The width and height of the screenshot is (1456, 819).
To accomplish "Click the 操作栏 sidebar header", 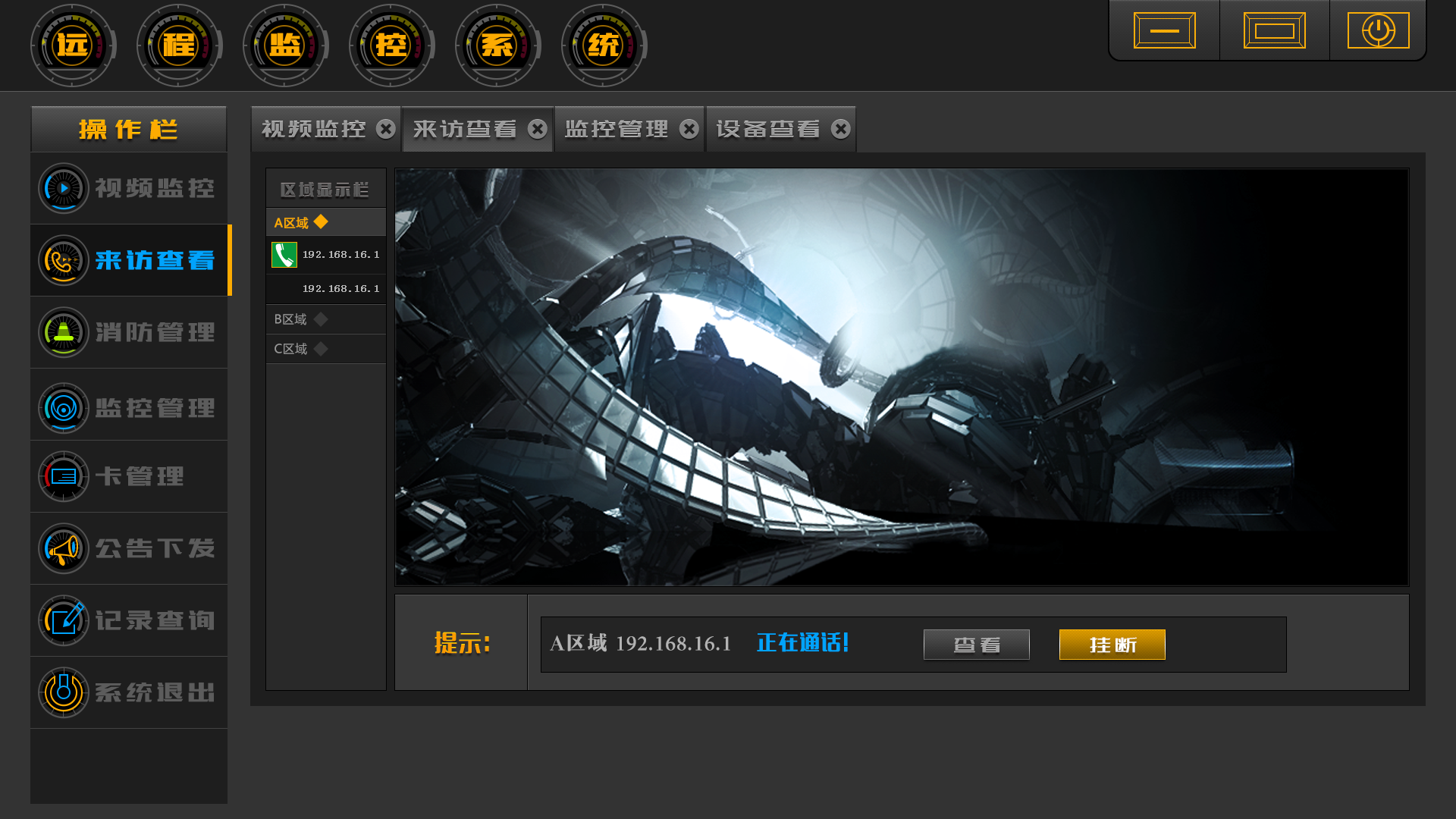I will [x=129, y=129].
